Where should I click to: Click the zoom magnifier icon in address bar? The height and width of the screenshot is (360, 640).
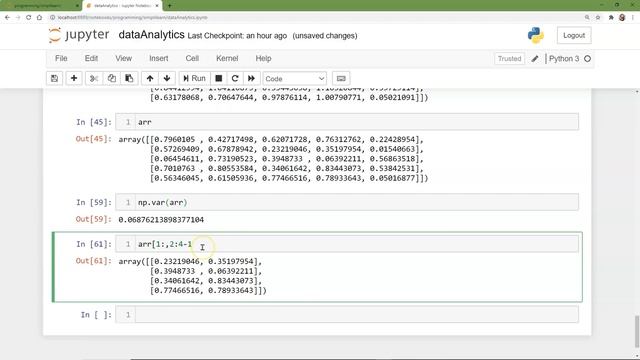tap(587, 18)
